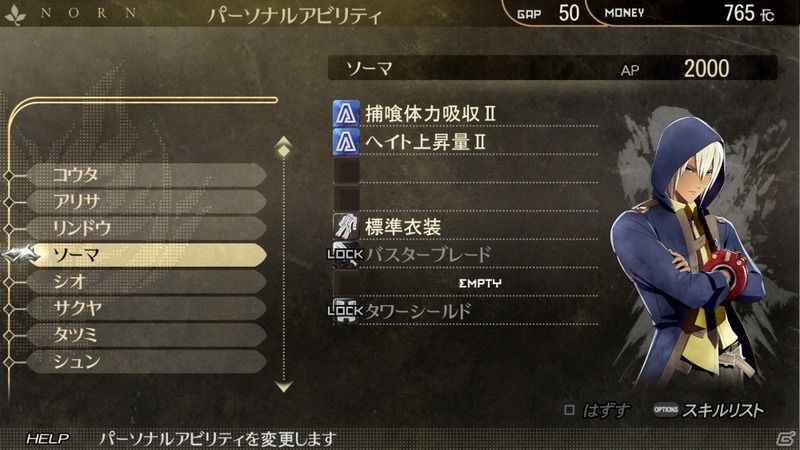Select リンドウ from the character list
Image resolution: width=800 pixels, height=450 pixels.
147,228
